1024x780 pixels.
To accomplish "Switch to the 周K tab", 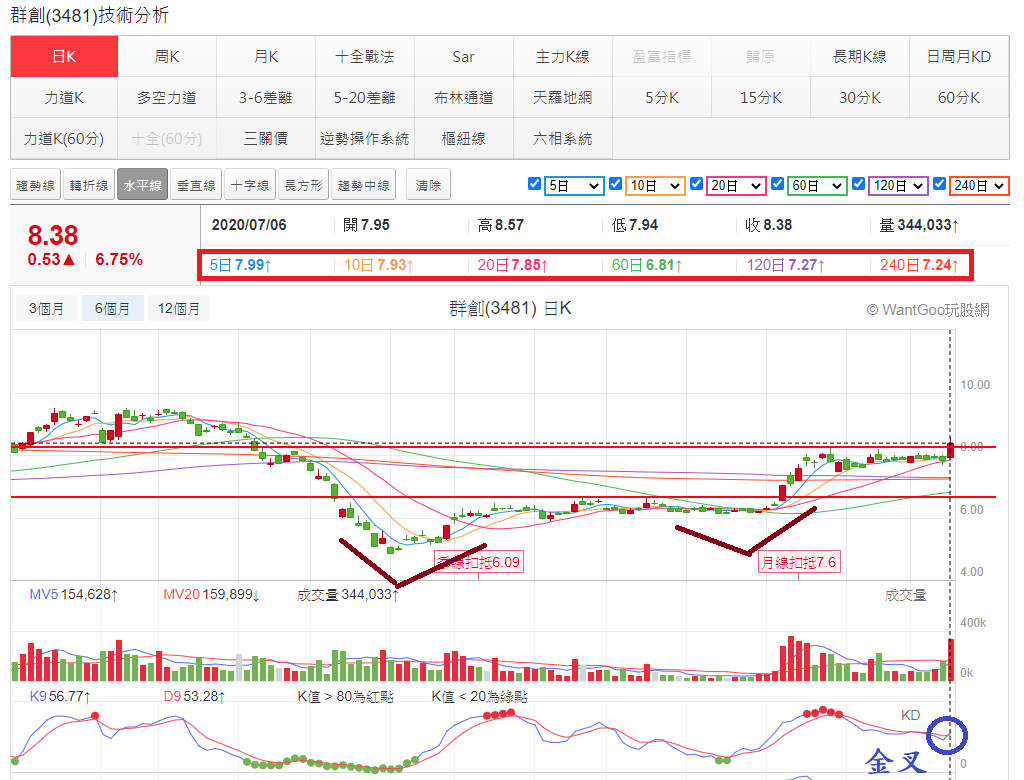I will pyautogui.click(x=167, y=57).
